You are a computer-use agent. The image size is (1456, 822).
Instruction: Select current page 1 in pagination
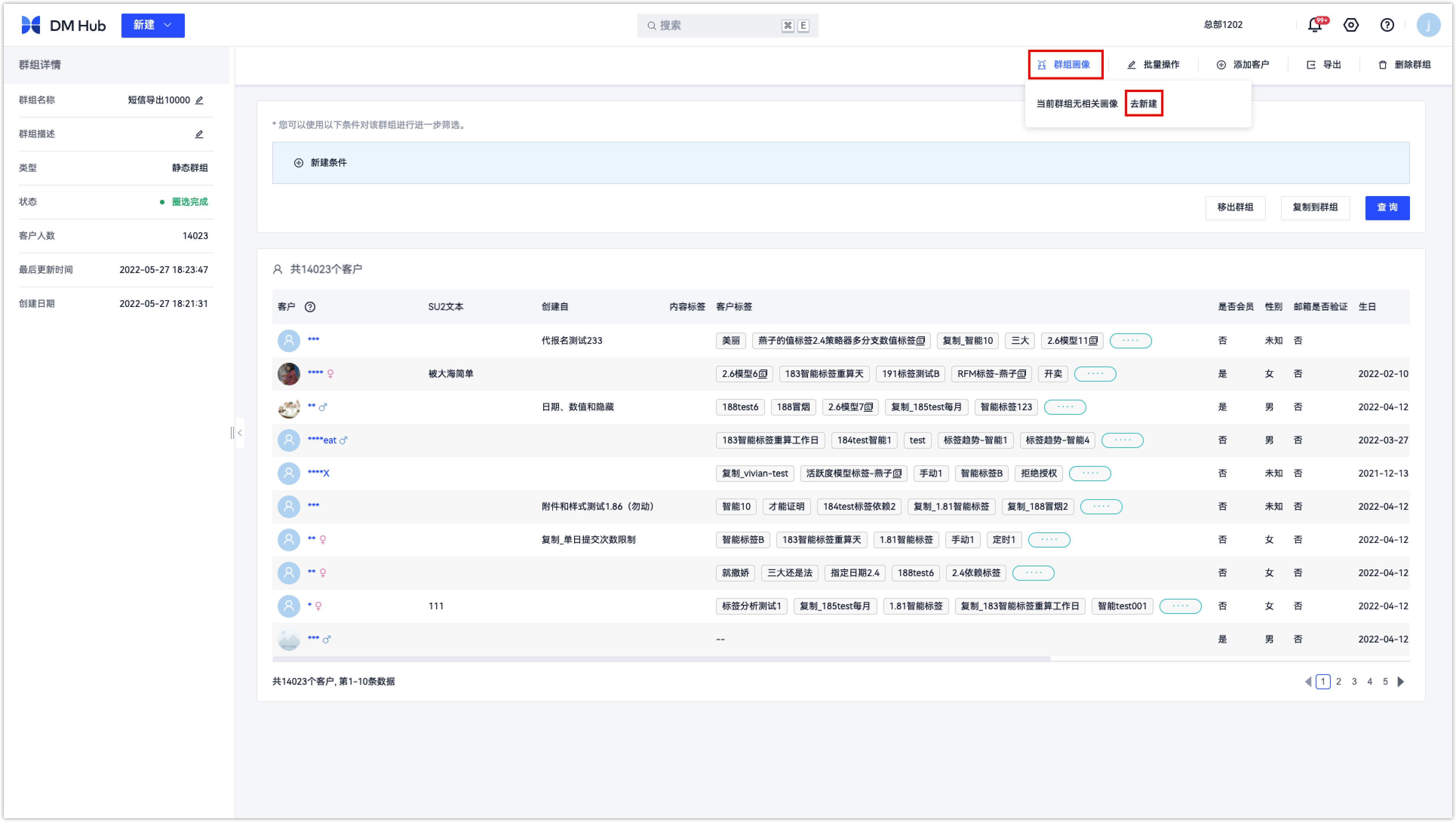(1322, 682)
